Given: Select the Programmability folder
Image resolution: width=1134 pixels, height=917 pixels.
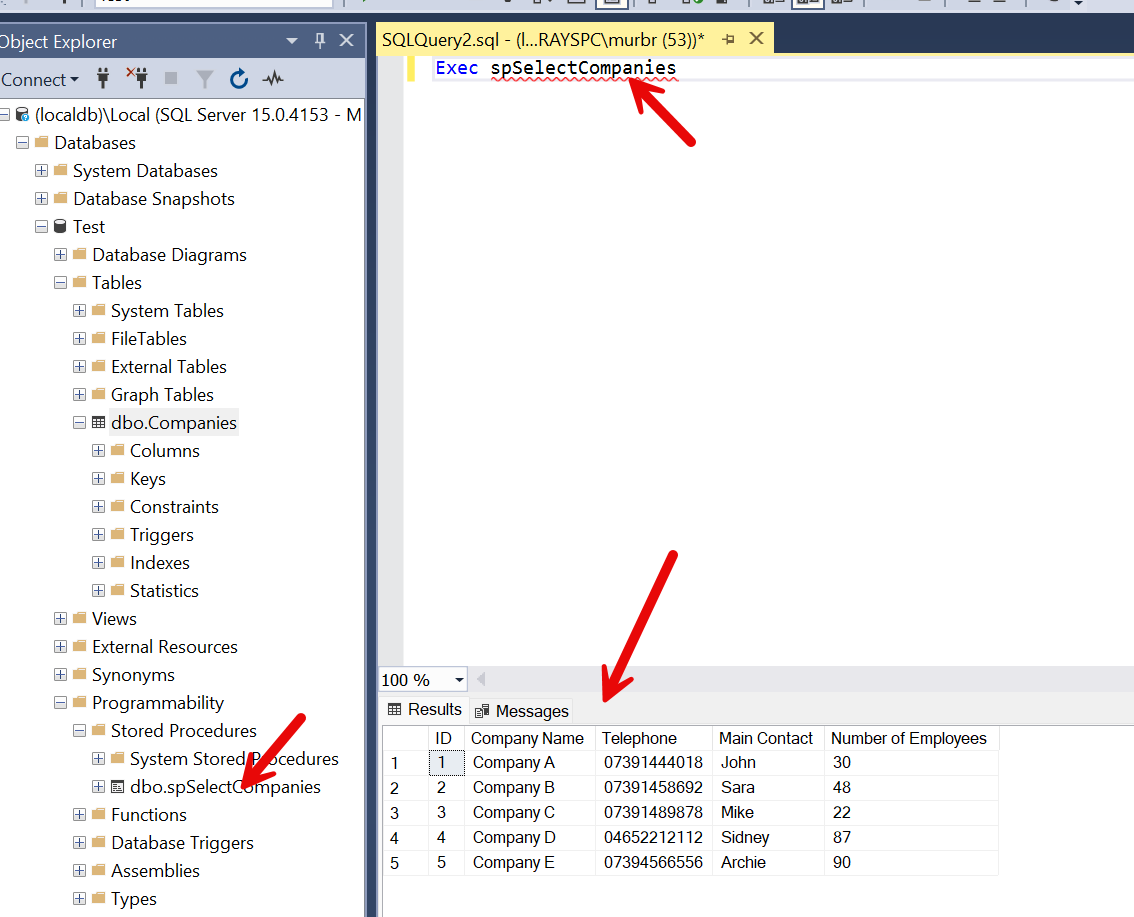Looking at the screenshot, I should pyautogui.click(x=158, y=703).
